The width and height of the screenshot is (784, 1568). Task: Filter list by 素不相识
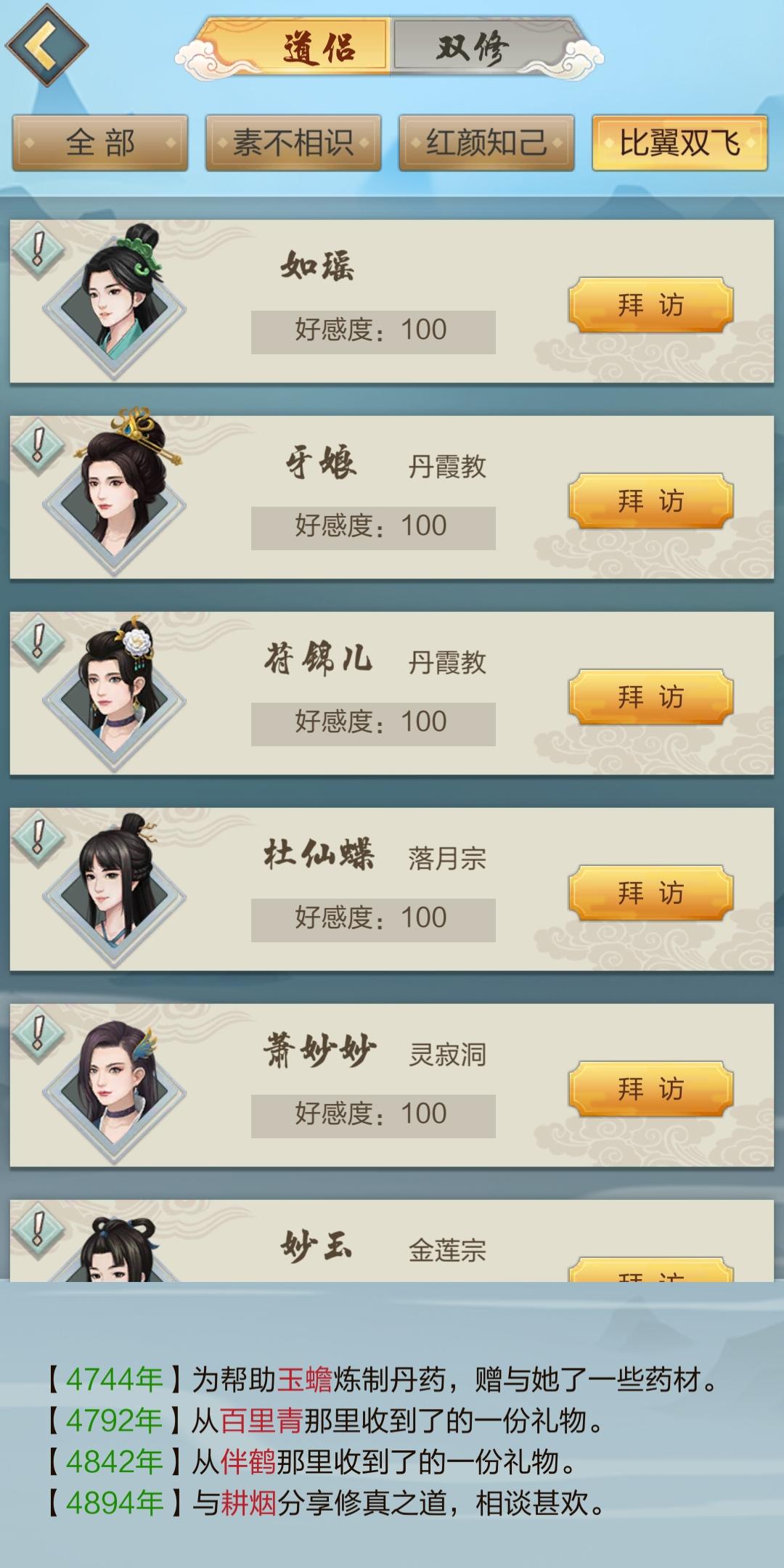(293, 143)
